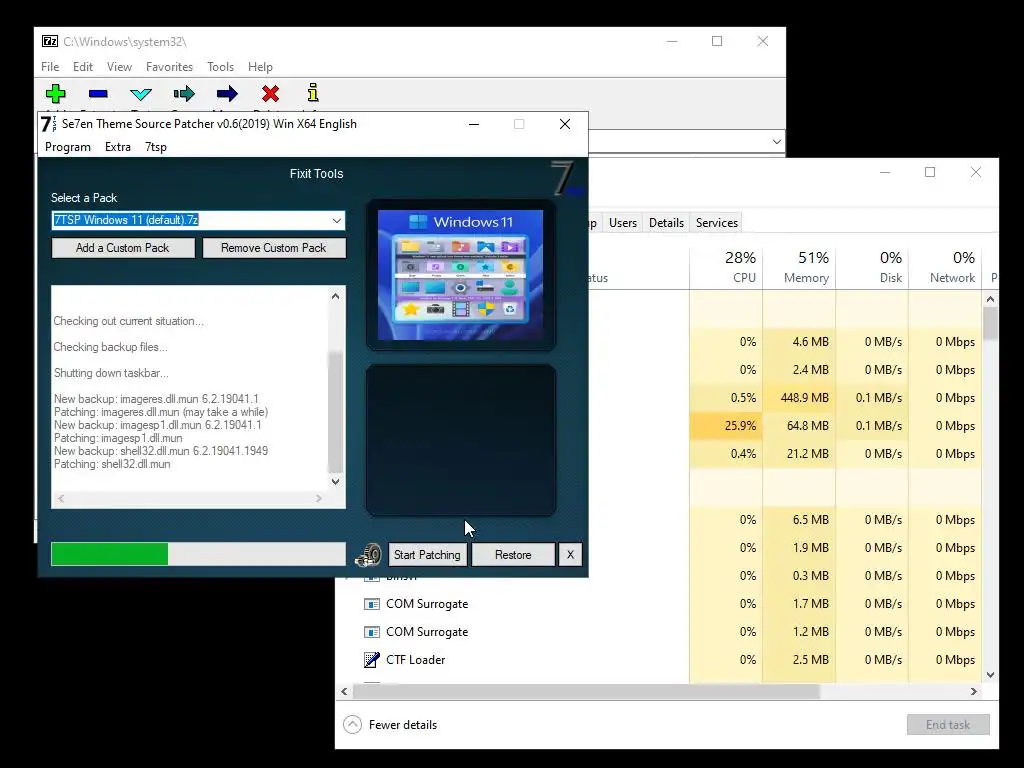The height and width of the screenshot is (768, 1024).
Task: Click the yellow Info icon in 7-Zip toolbar
Action: [x=313, y=93]
